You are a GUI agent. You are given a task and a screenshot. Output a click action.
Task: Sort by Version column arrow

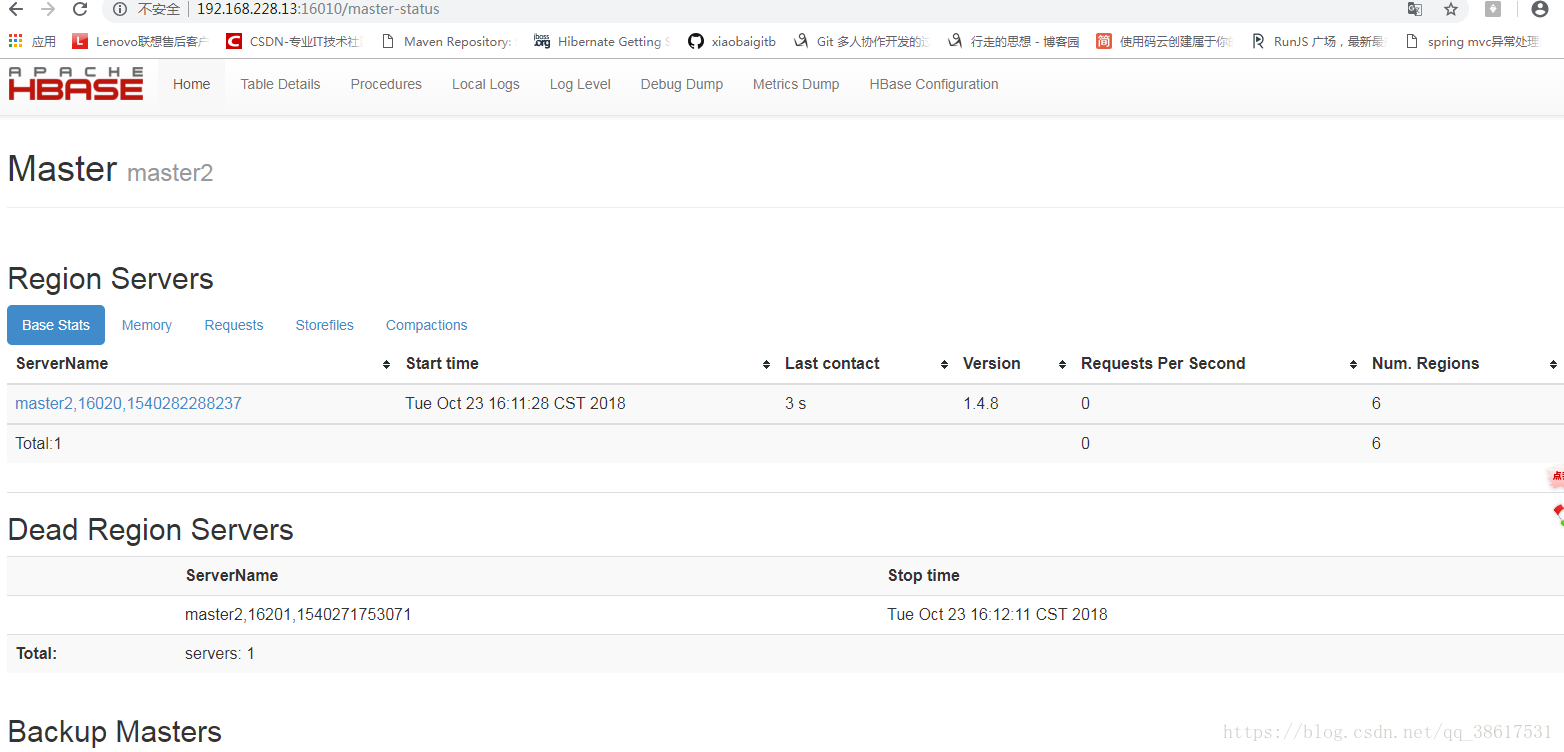[x=1062, y=365]
